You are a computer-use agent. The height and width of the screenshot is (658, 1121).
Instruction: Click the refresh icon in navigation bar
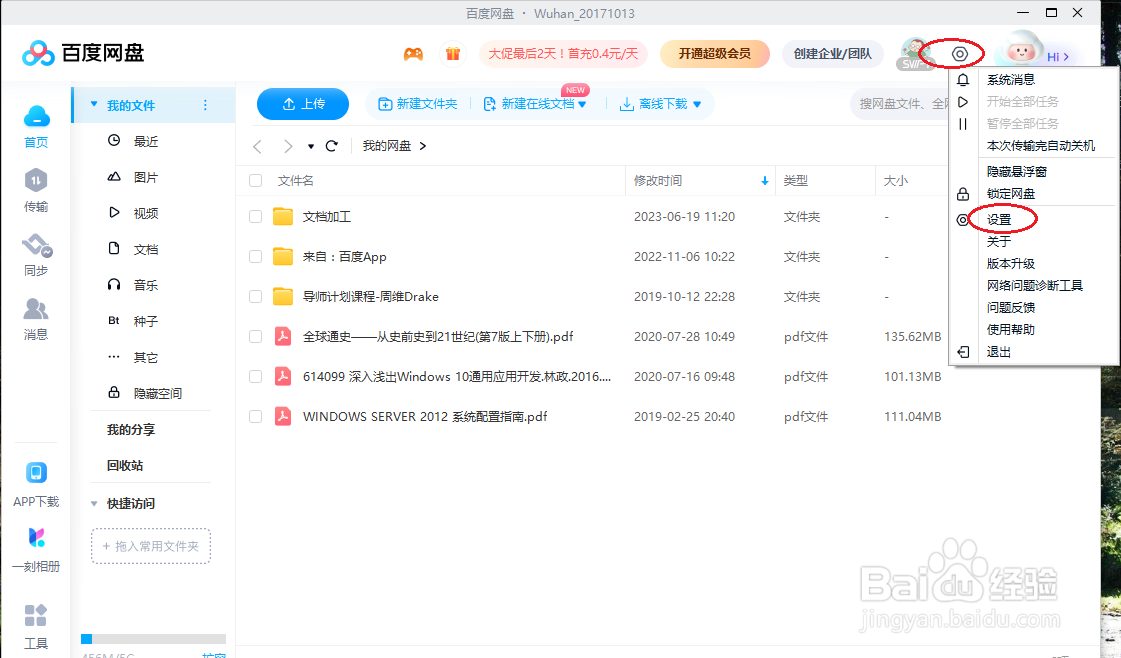click(x=331, y=146)
